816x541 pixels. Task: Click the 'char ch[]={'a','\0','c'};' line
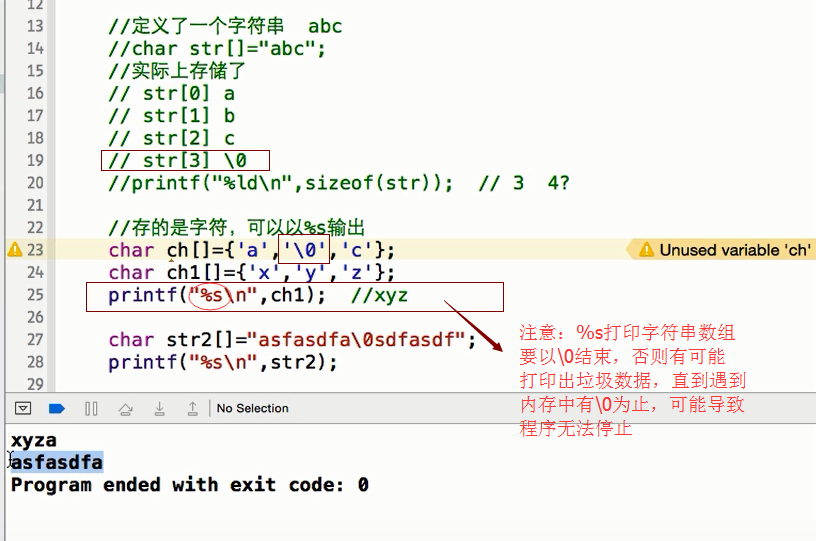click(251, 250)
